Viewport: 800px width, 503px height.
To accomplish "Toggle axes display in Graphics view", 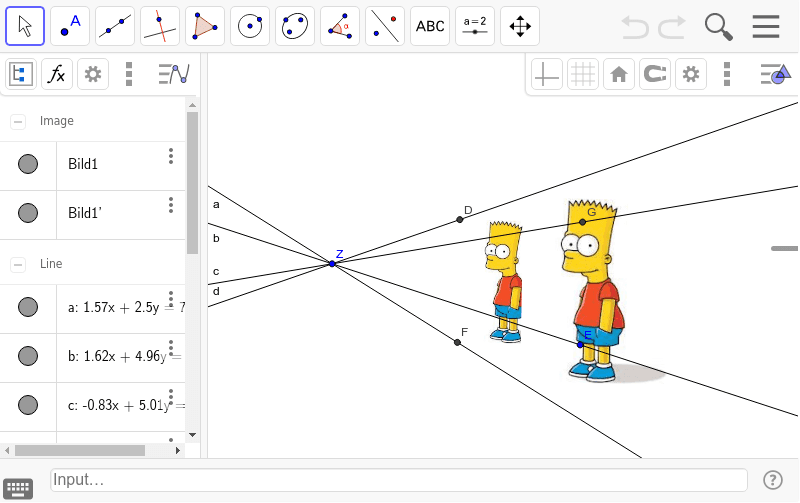I will 546,74.
